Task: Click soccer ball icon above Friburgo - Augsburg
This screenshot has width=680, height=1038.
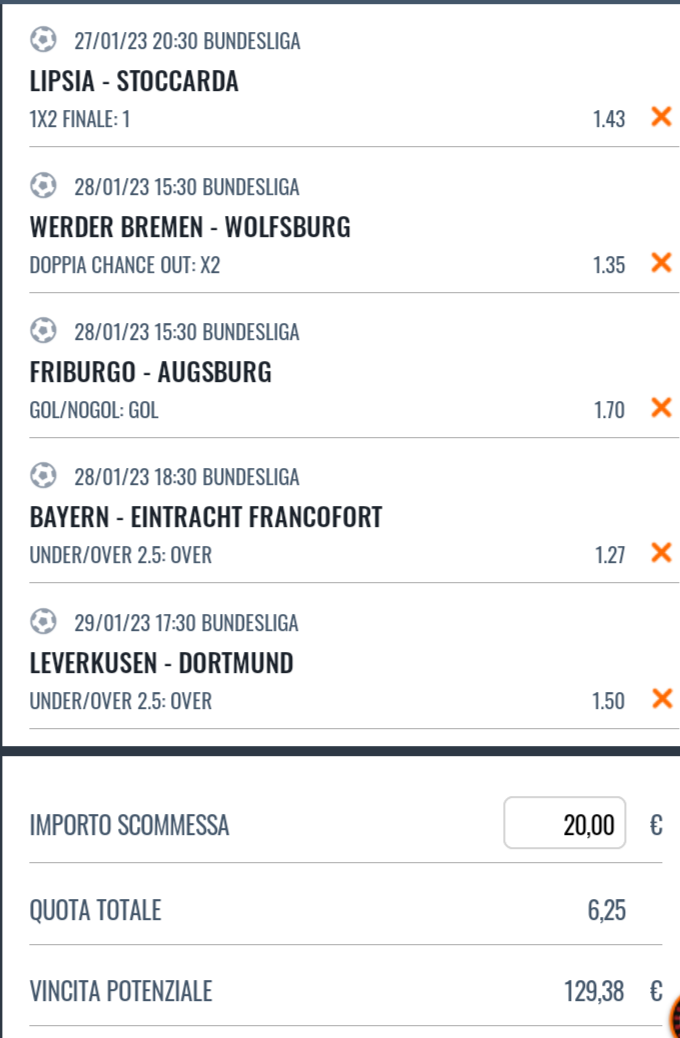Action: (43, 331)
